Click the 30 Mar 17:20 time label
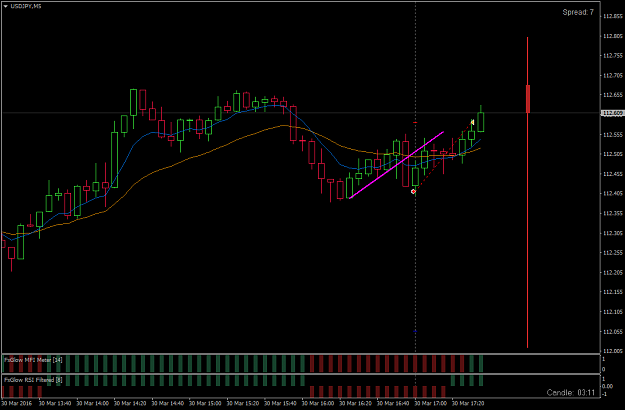The width and height of the screenshot is (625, 410). [468, 403]
